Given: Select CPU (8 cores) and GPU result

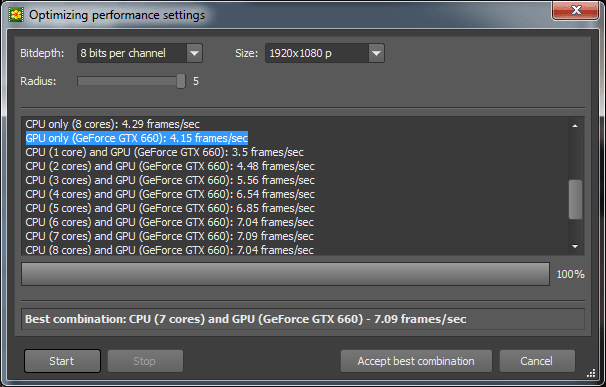Looking at the screenshot, I should [x=170, y=250].
